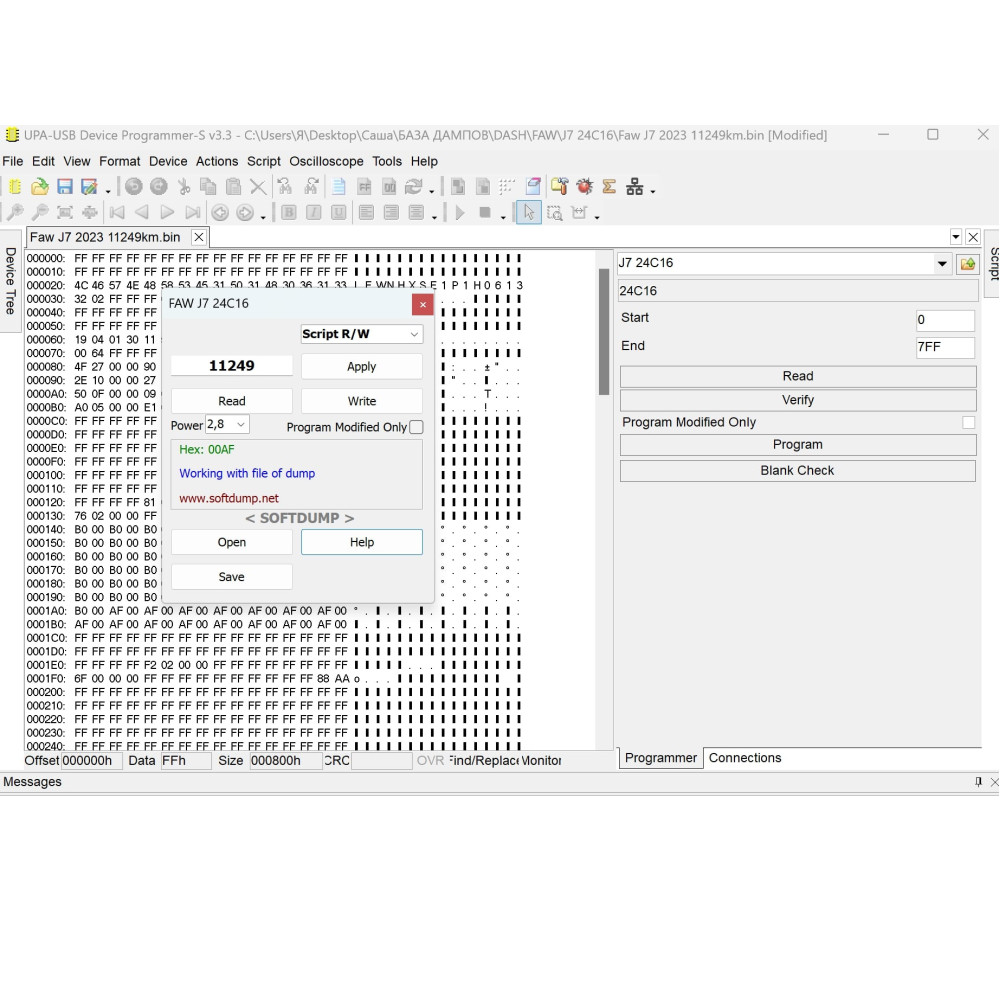Click the load device icon beside J7 24C16
1000x1000 pixels.
(x=967, y=263)
